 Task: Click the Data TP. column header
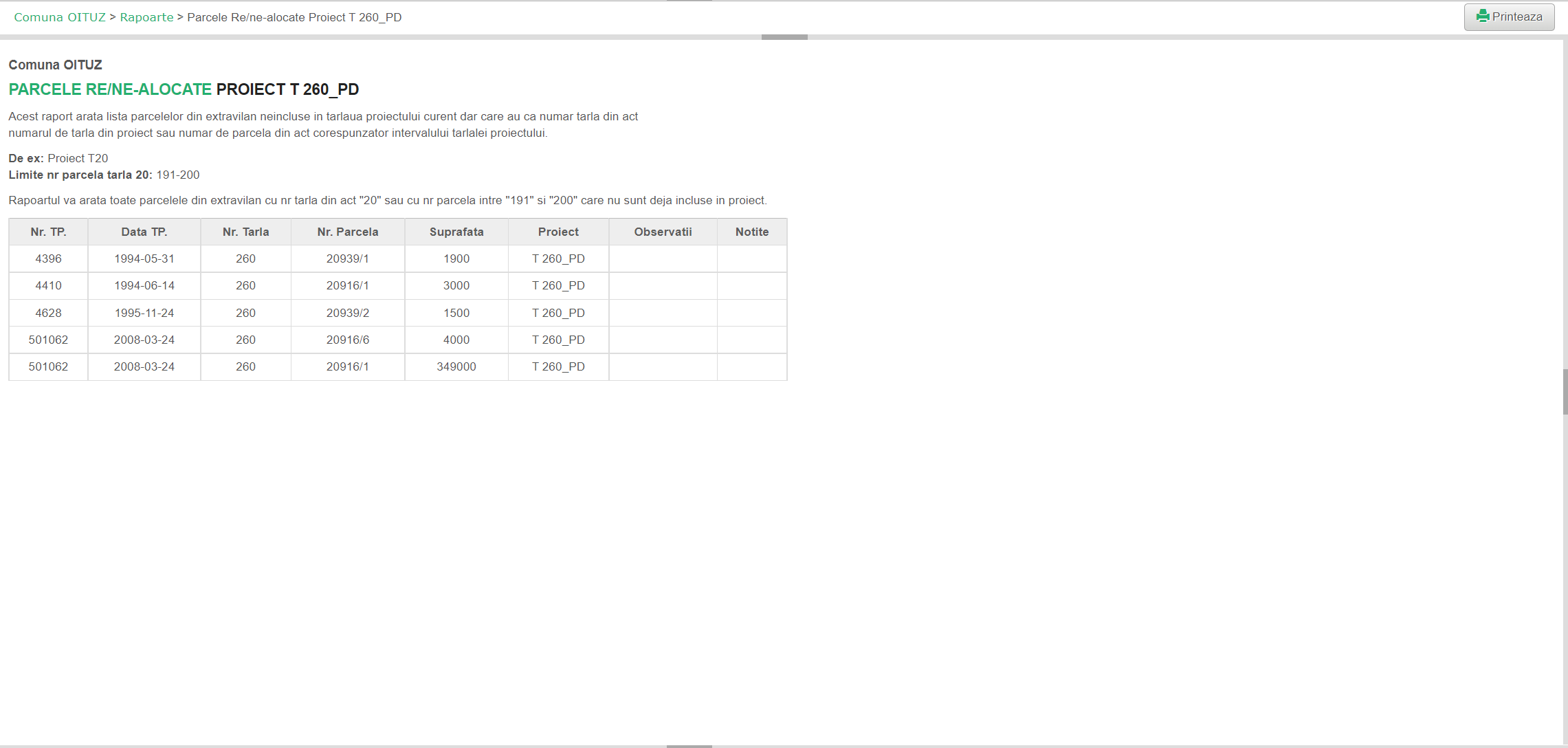[x=144, y=232]
